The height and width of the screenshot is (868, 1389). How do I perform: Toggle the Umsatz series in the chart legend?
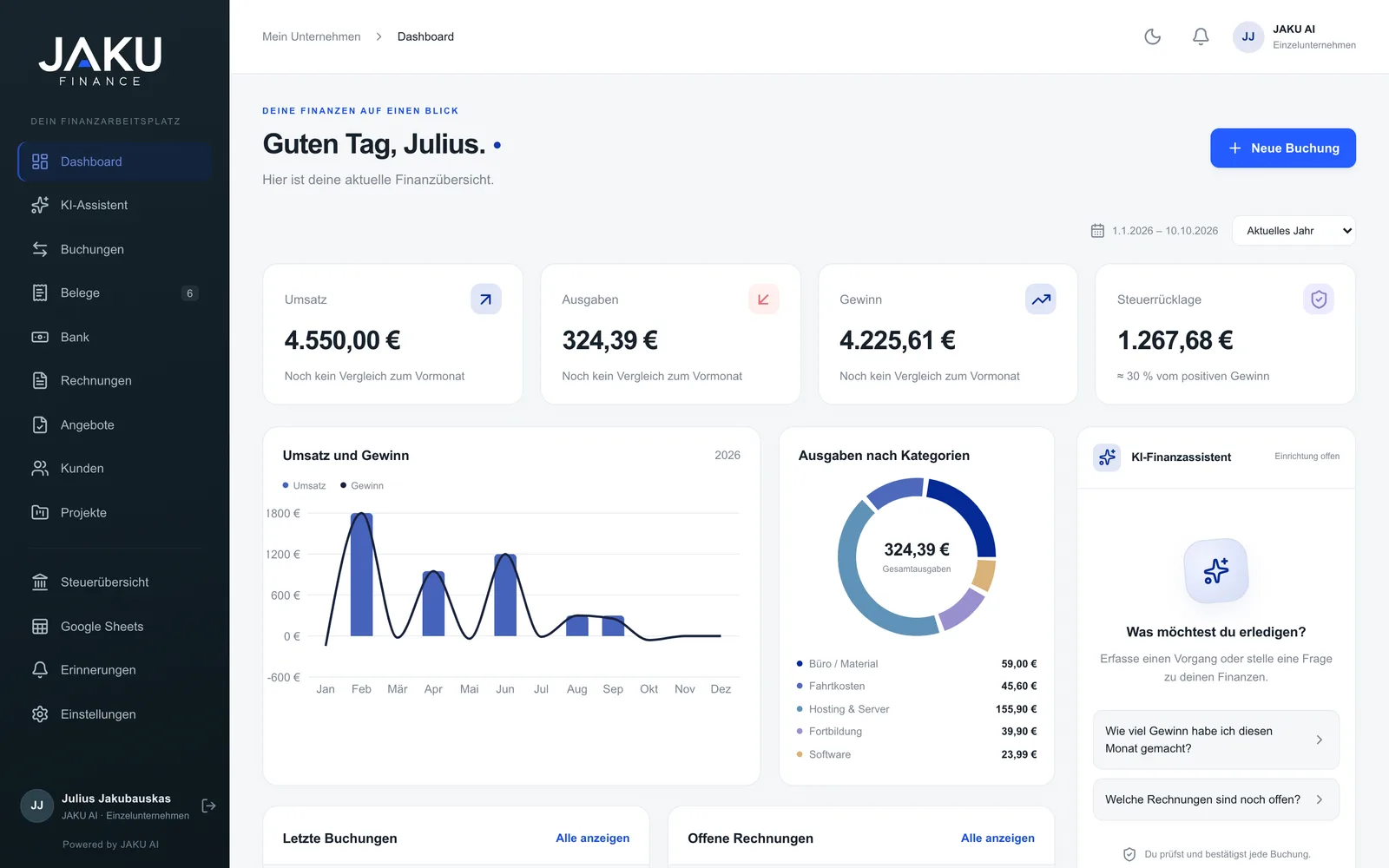tap(304, 485)
